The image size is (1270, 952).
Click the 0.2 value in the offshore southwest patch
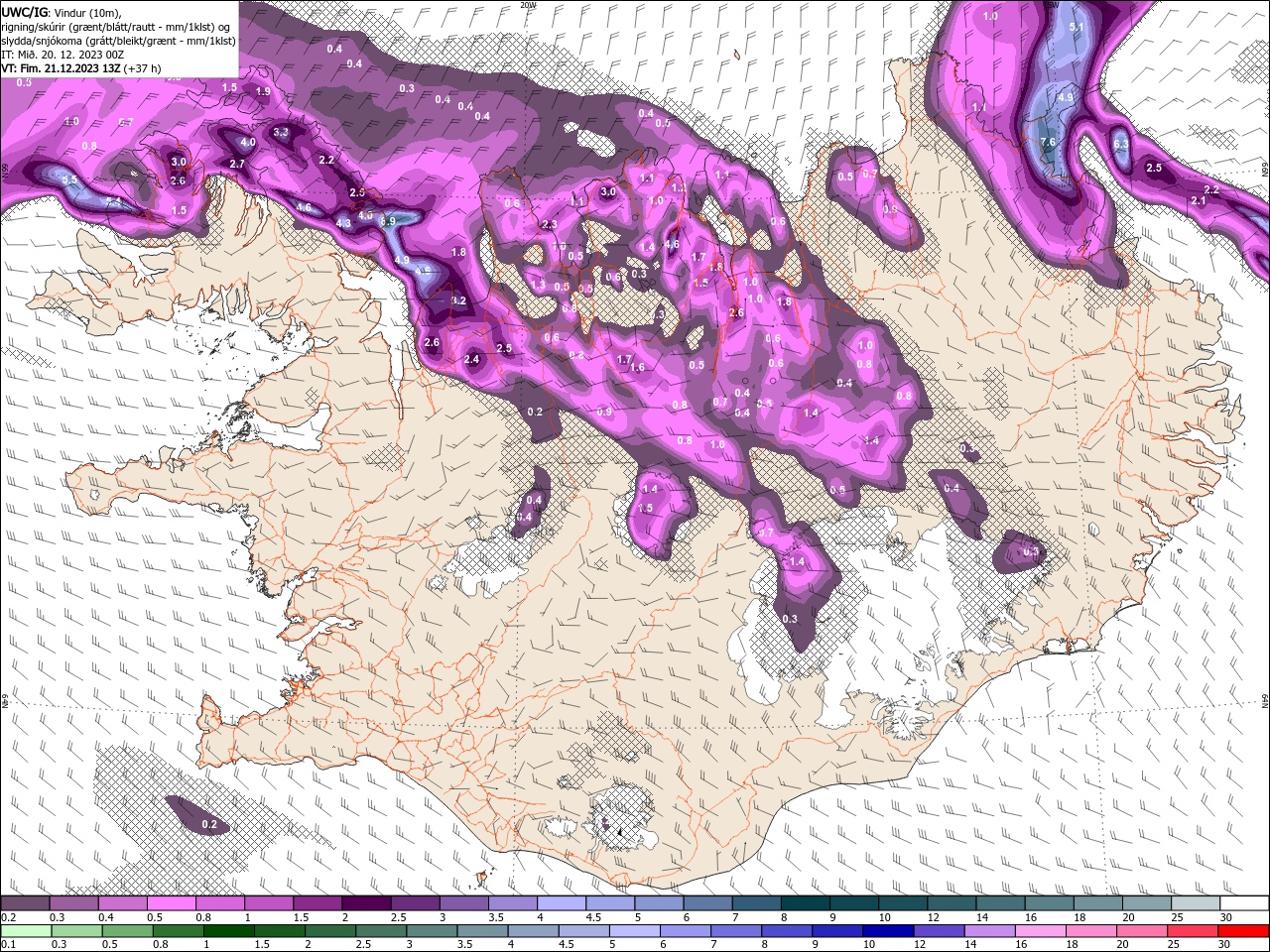(x=209, y=824)
